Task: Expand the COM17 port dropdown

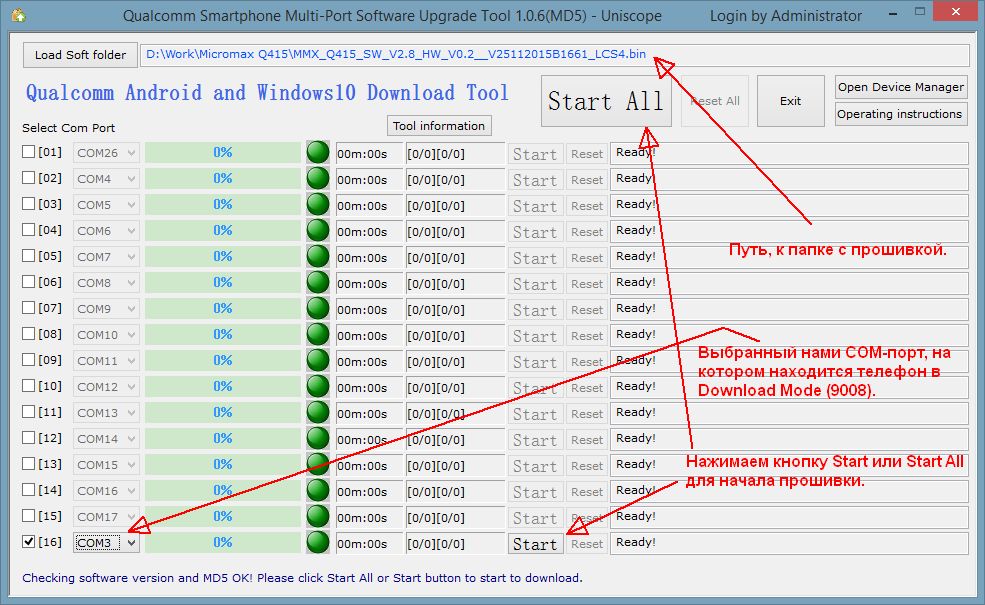Action: (106, 517)
